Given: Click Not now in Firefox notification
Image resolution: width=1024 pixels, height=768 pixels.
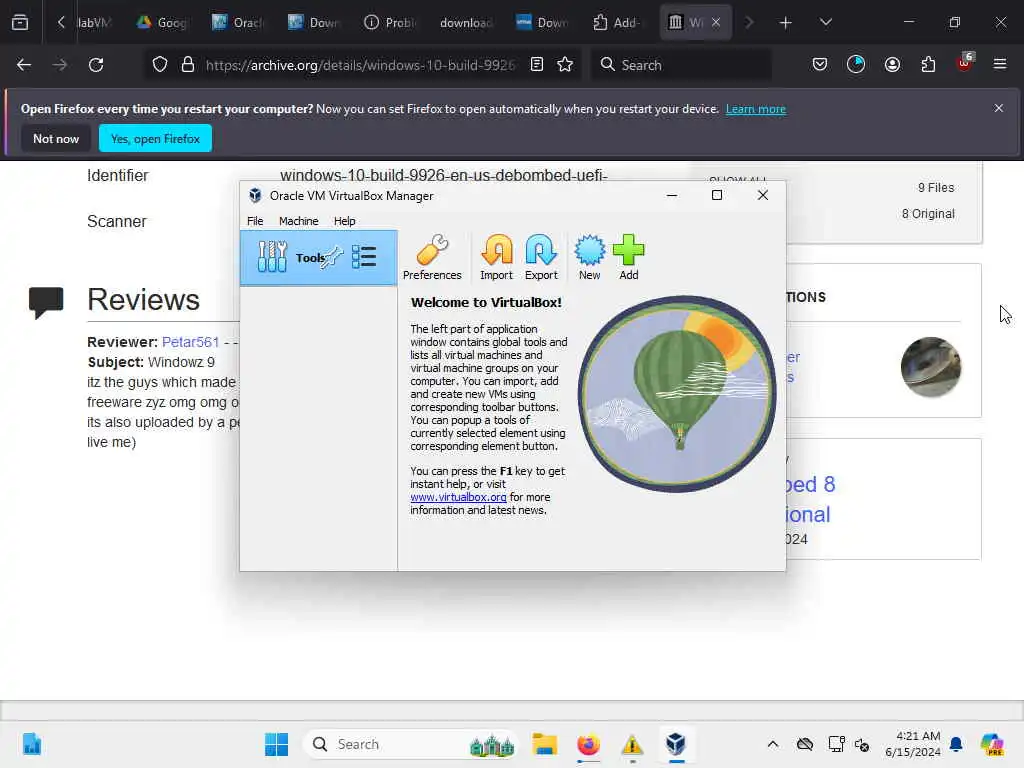Looking at the screenshot, I should (56, 138).
